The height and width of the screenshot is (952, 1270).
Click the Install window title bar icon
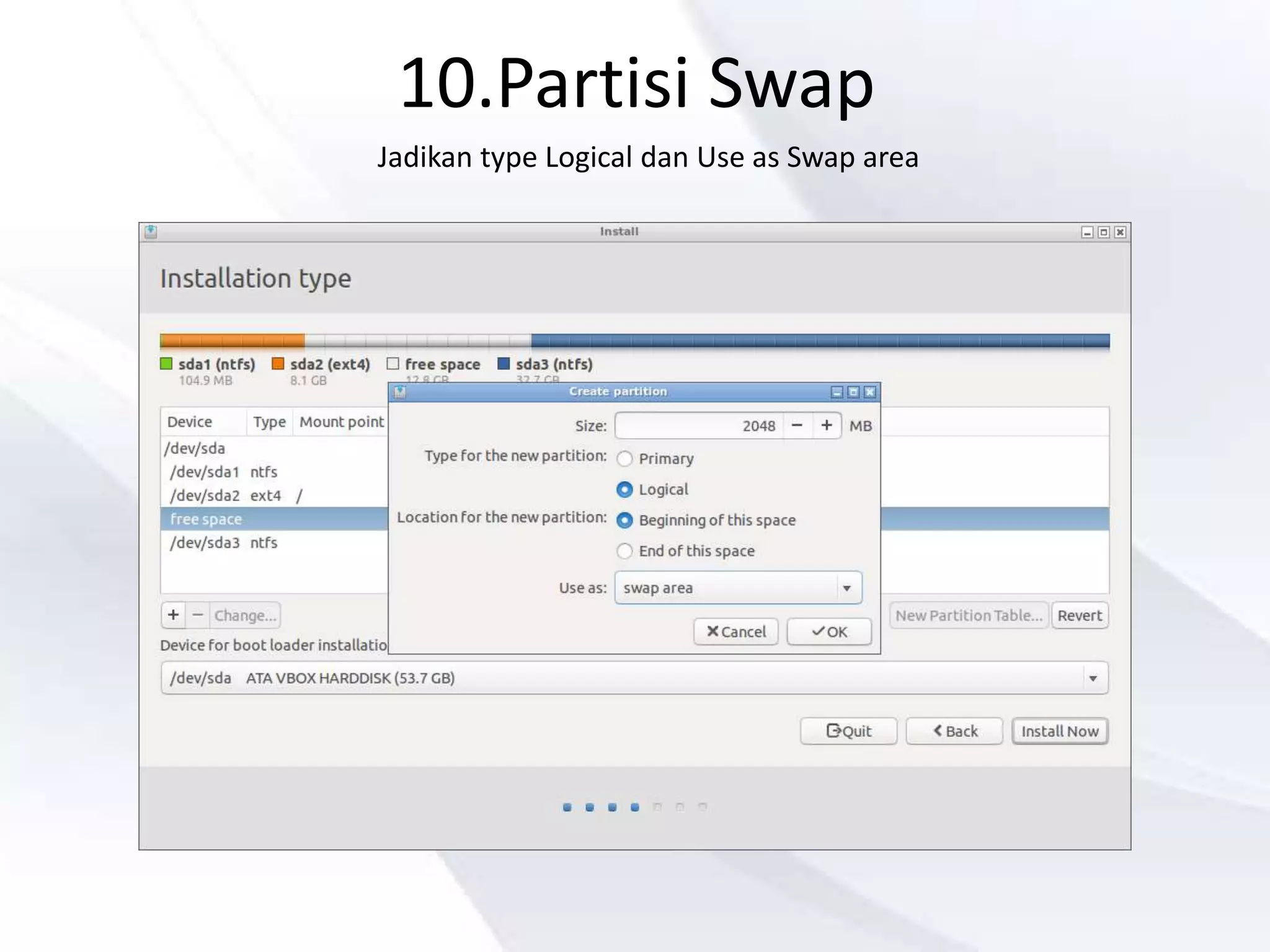tap(151, 232)
